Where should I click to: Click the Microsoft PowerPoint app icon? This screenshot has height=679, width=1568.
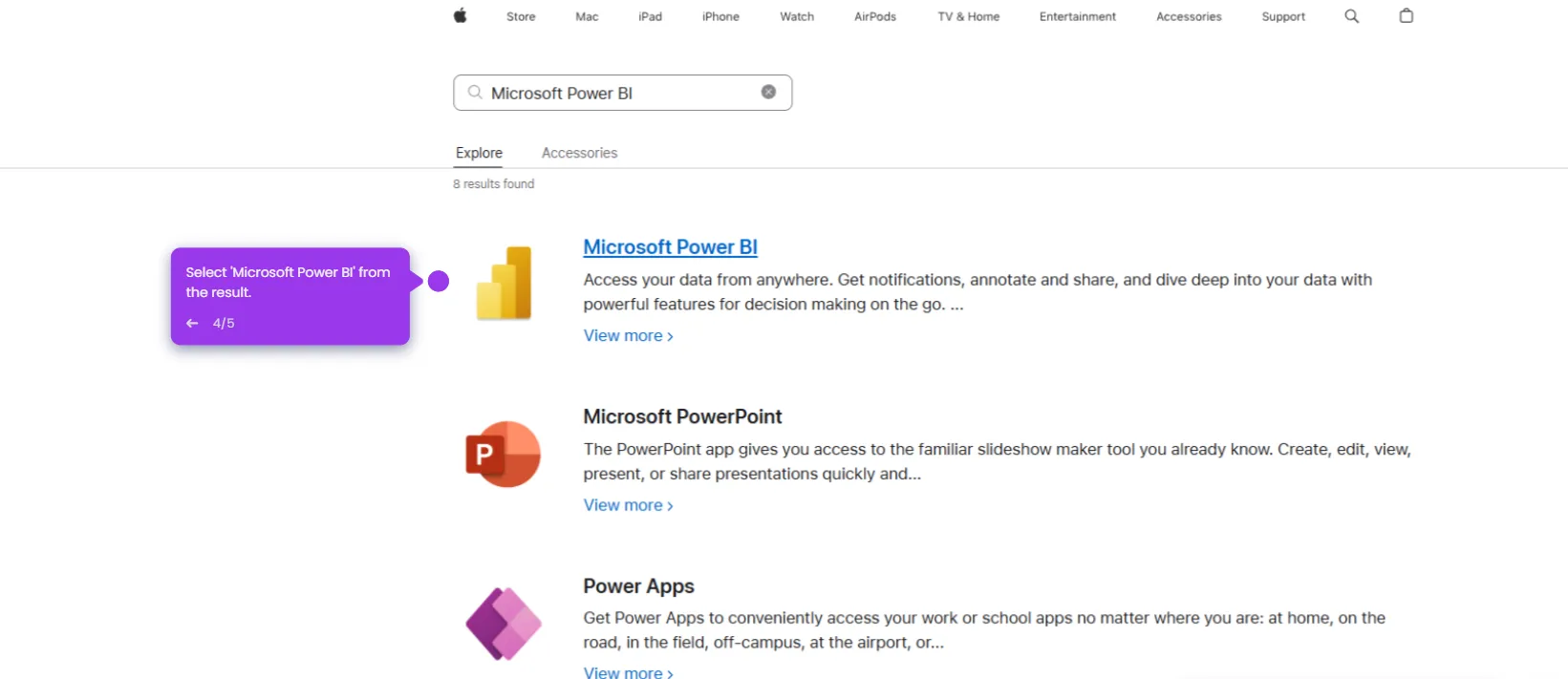pyautogui.click(x=504, y=454)
